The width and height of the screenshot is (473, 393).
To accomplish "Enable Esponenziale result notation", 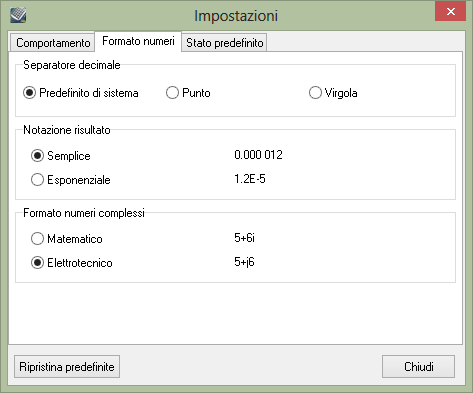I will point(71,180).
